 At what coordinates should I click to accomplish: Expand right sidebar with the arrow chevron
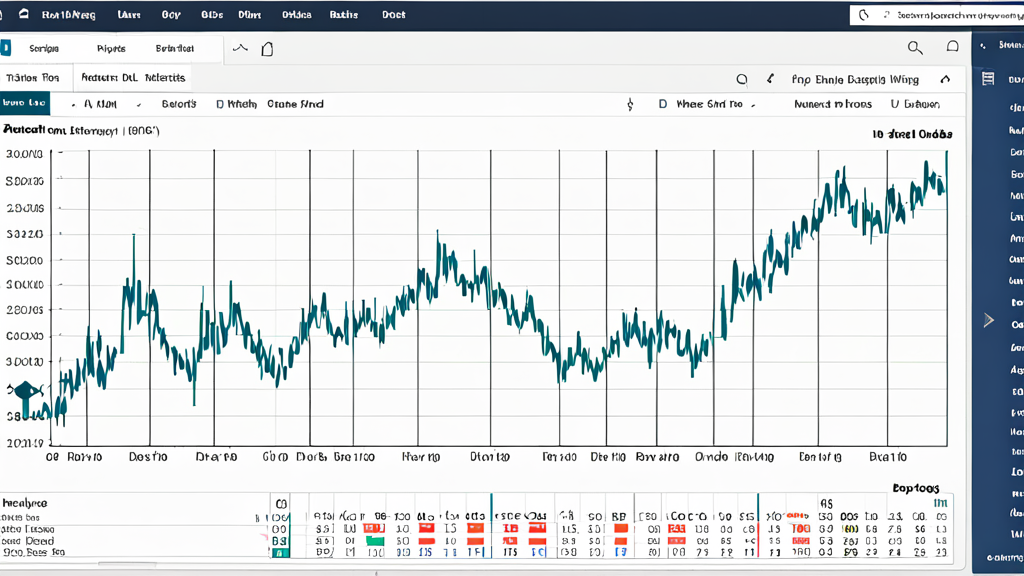tap(989, 320)
